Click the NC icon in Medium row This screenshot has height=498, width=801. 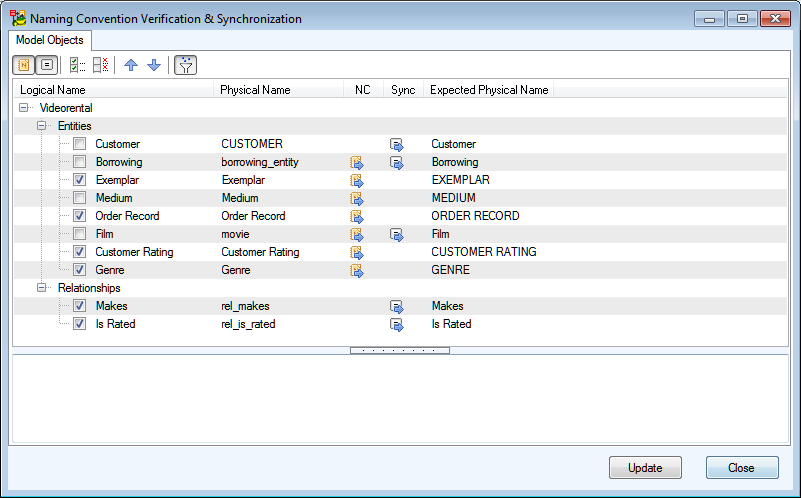pos(357,199)
